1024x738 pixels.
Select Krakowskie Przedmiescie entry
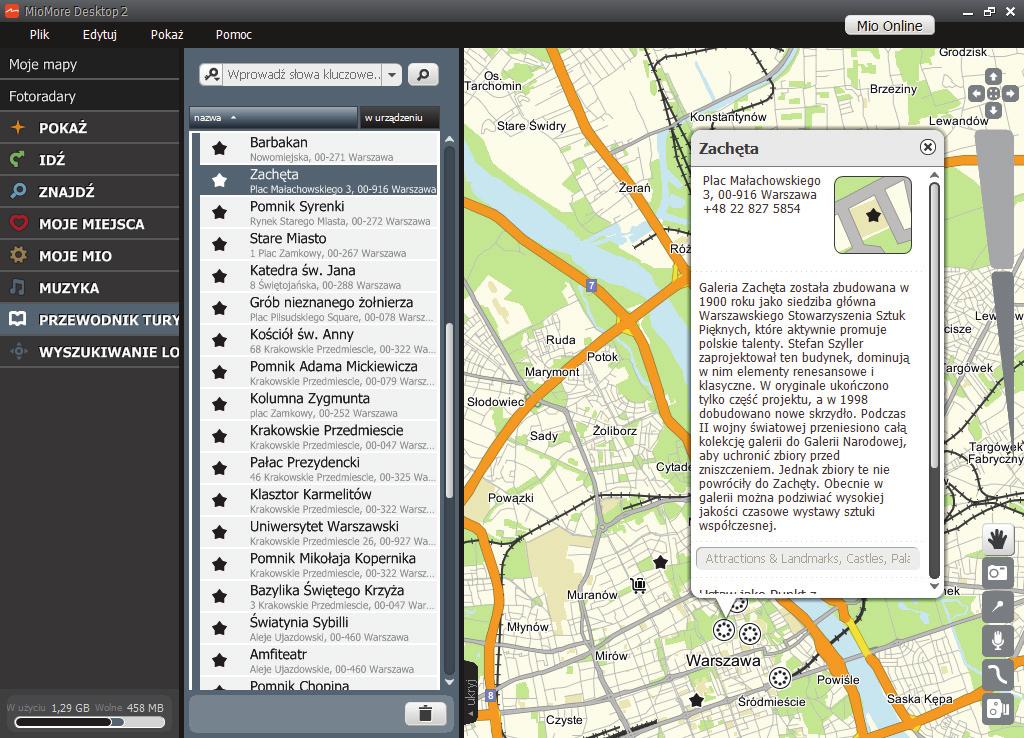click(319, 436)
